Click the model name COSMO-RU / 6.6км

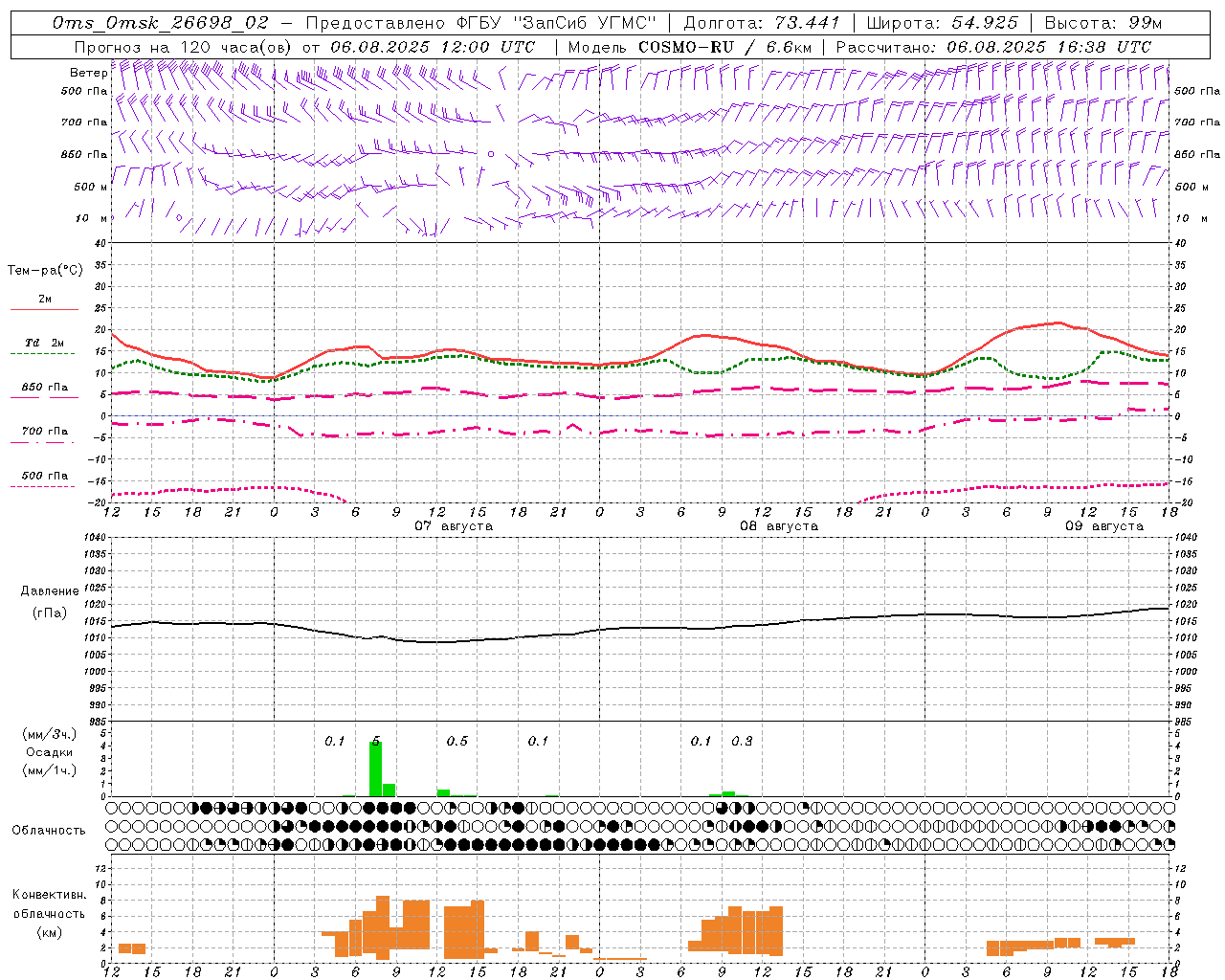coord(724,47)
